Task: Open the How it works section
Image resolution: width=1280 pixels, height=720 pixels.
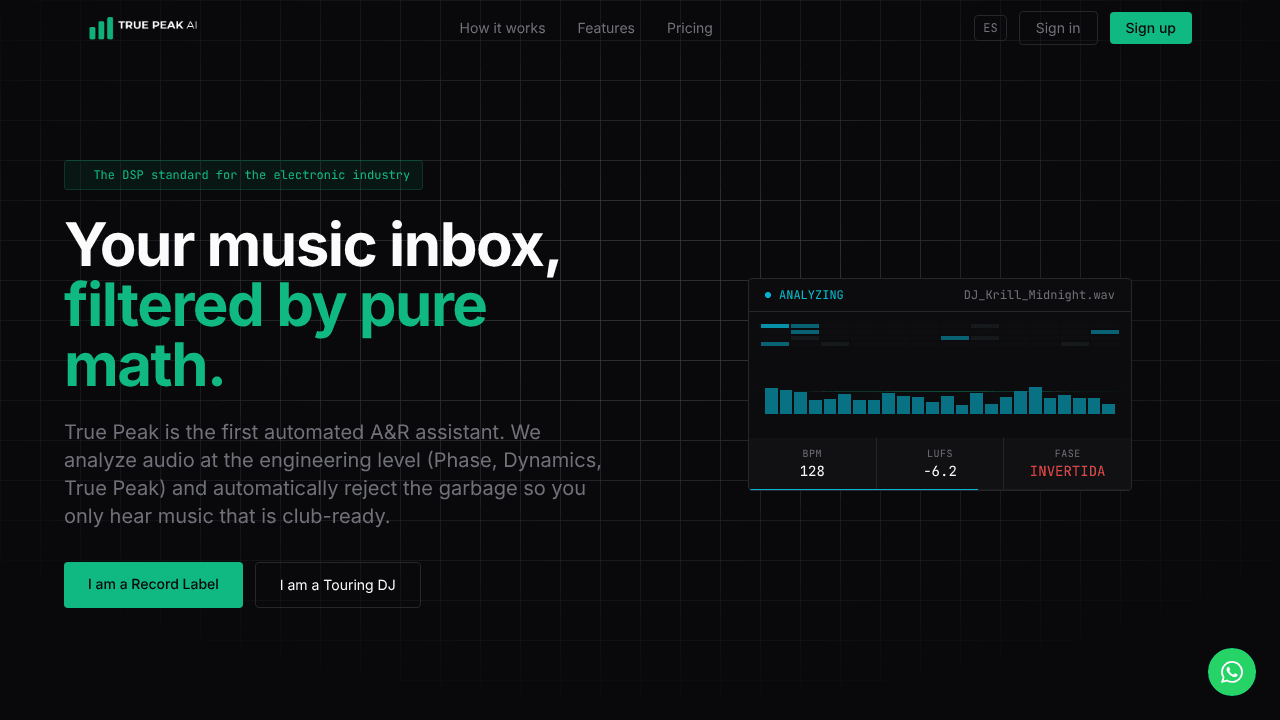Action: [502, 28]
